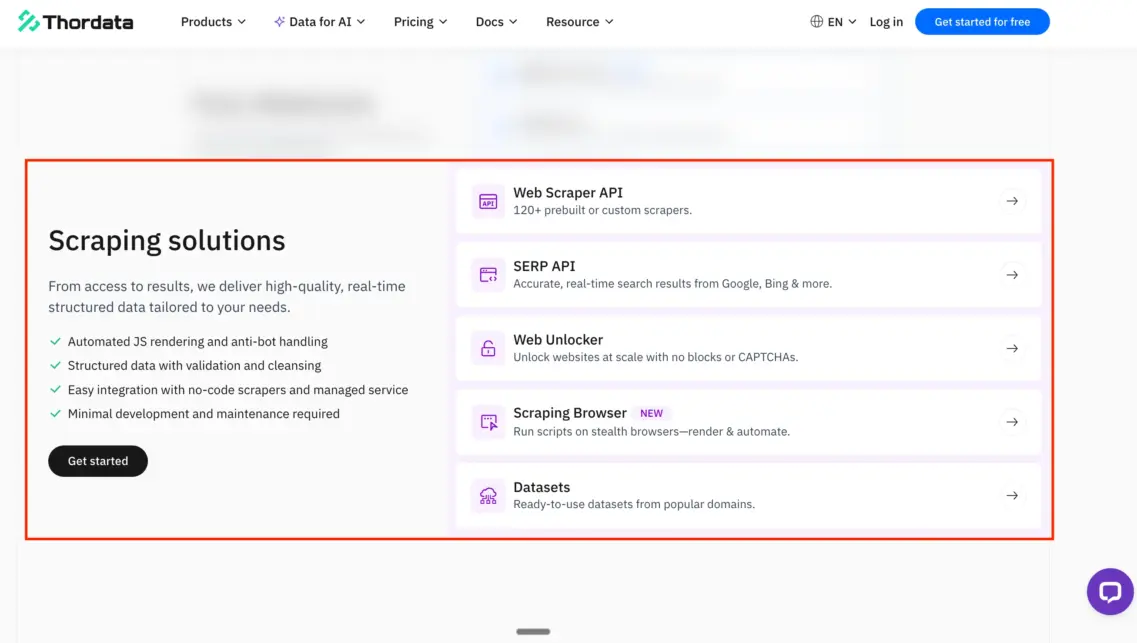Click 'Accurate, real-time search results' description
This screenshot has height=643, width=1137.
click(672, 283)
